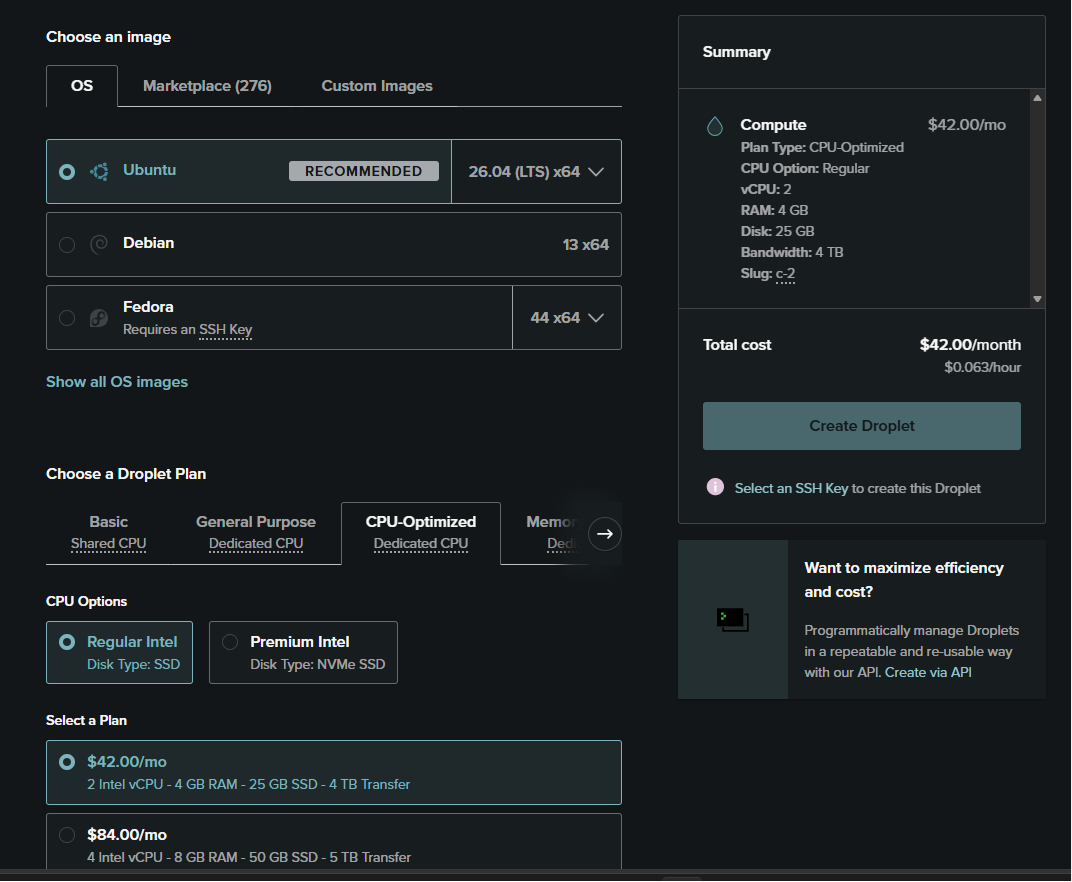Click the Summary scrollbar up arrow
This screenshot has height=882, width=1072.
[x=1037, y=98]
